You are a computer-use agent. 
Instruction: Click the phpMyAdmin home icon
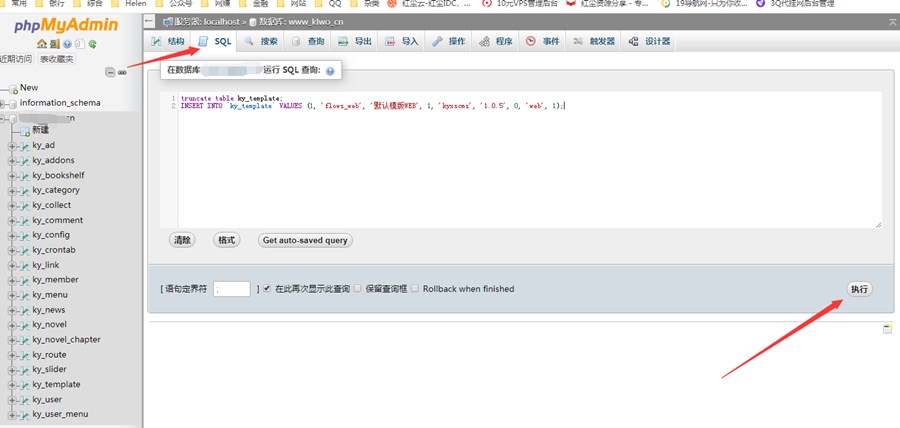(x=41, y=44)
